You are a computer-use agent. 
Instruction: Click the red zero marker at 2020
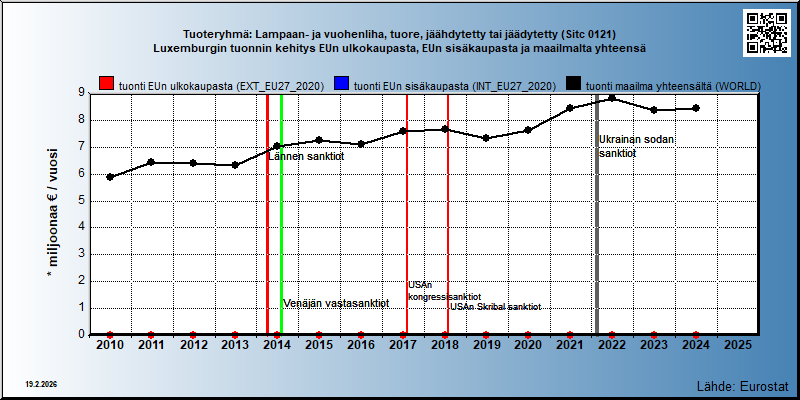pyautogui.click(x=528, y=335)
